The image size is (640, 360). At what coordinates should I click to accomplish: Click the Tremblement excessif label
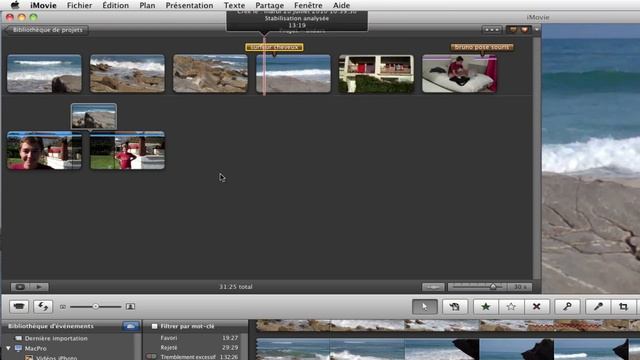pyautogui.click(x=188, y=357)
